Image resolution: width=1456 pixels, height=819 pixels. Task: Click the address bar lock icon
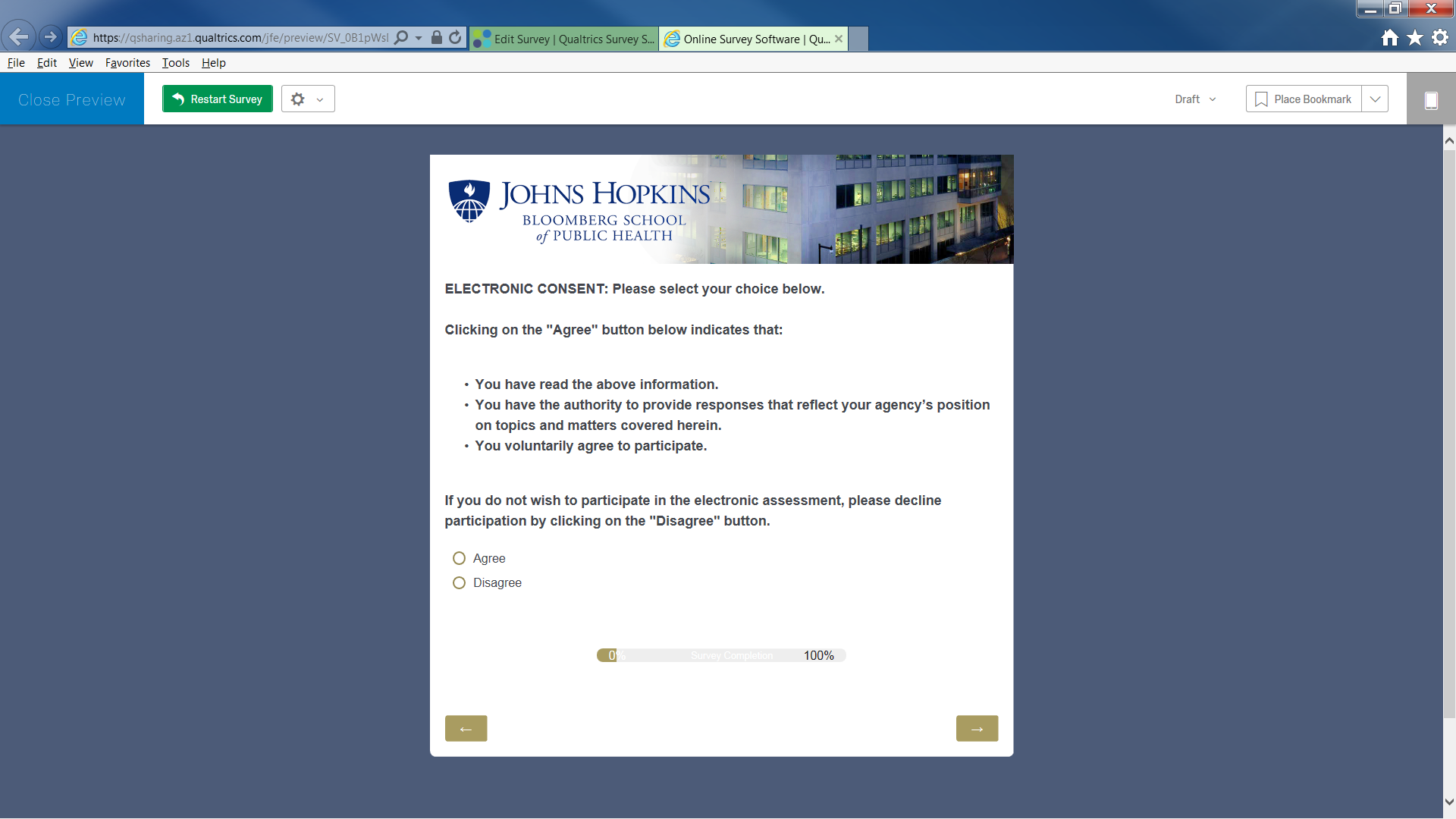click(436, 37)
